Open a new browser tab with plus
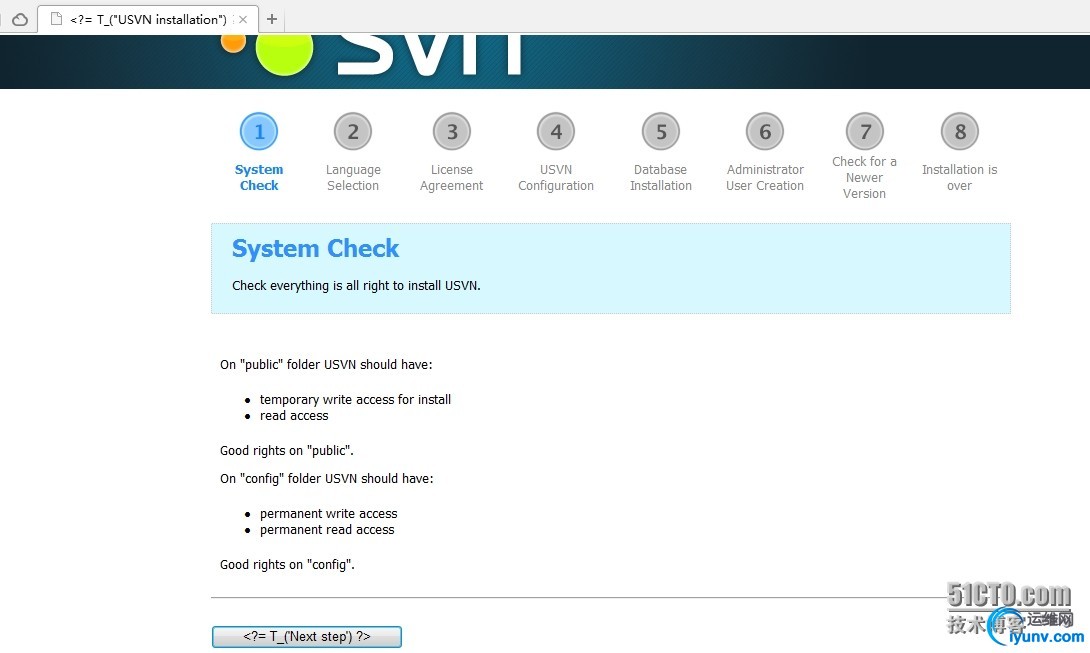Screen dimensions: 1090x653 tap(272, 19)
